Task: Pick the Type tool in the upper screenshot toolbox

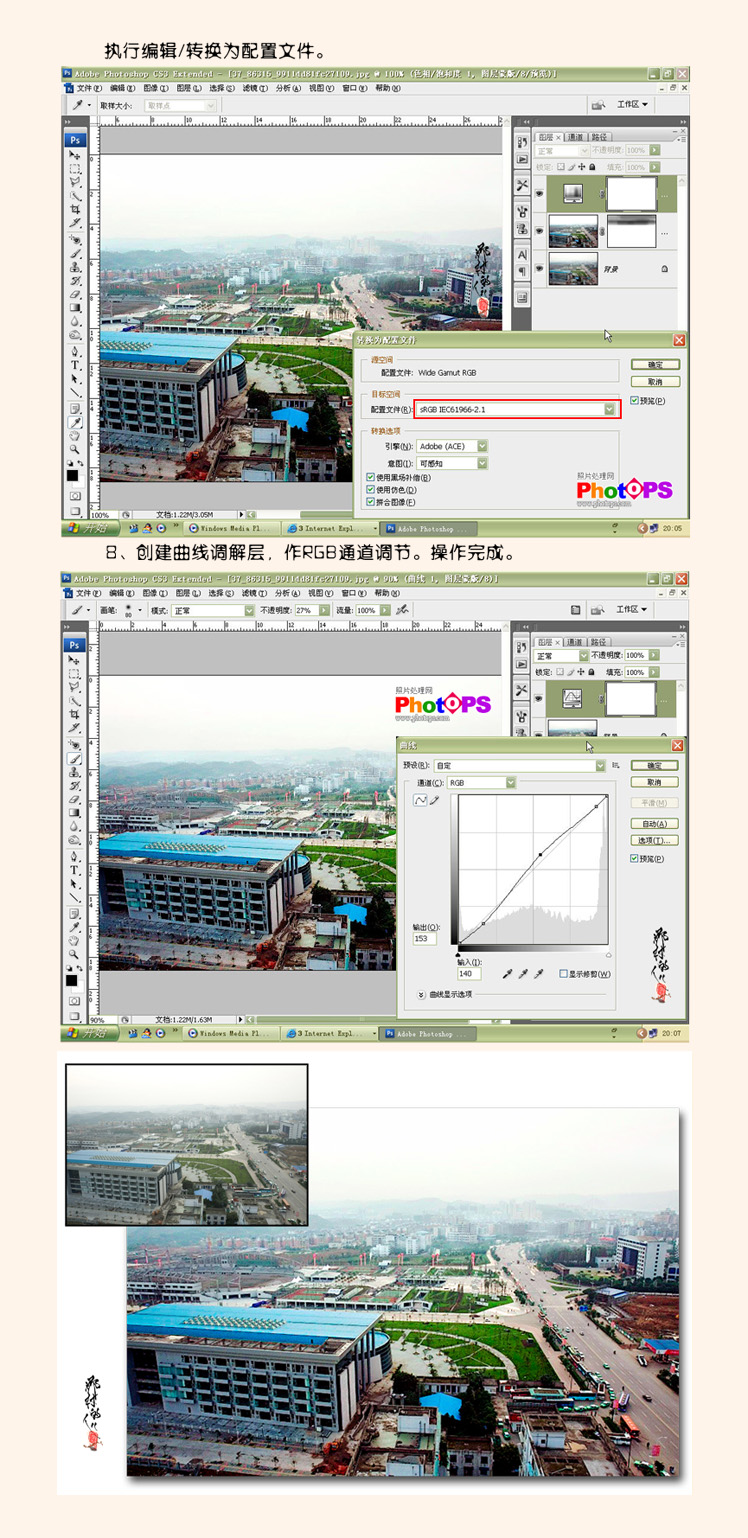Action: coord(74,364)
